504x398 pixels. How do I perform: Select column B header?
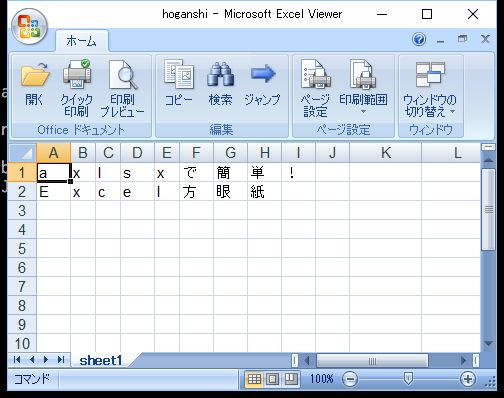[x=83, y=153]
